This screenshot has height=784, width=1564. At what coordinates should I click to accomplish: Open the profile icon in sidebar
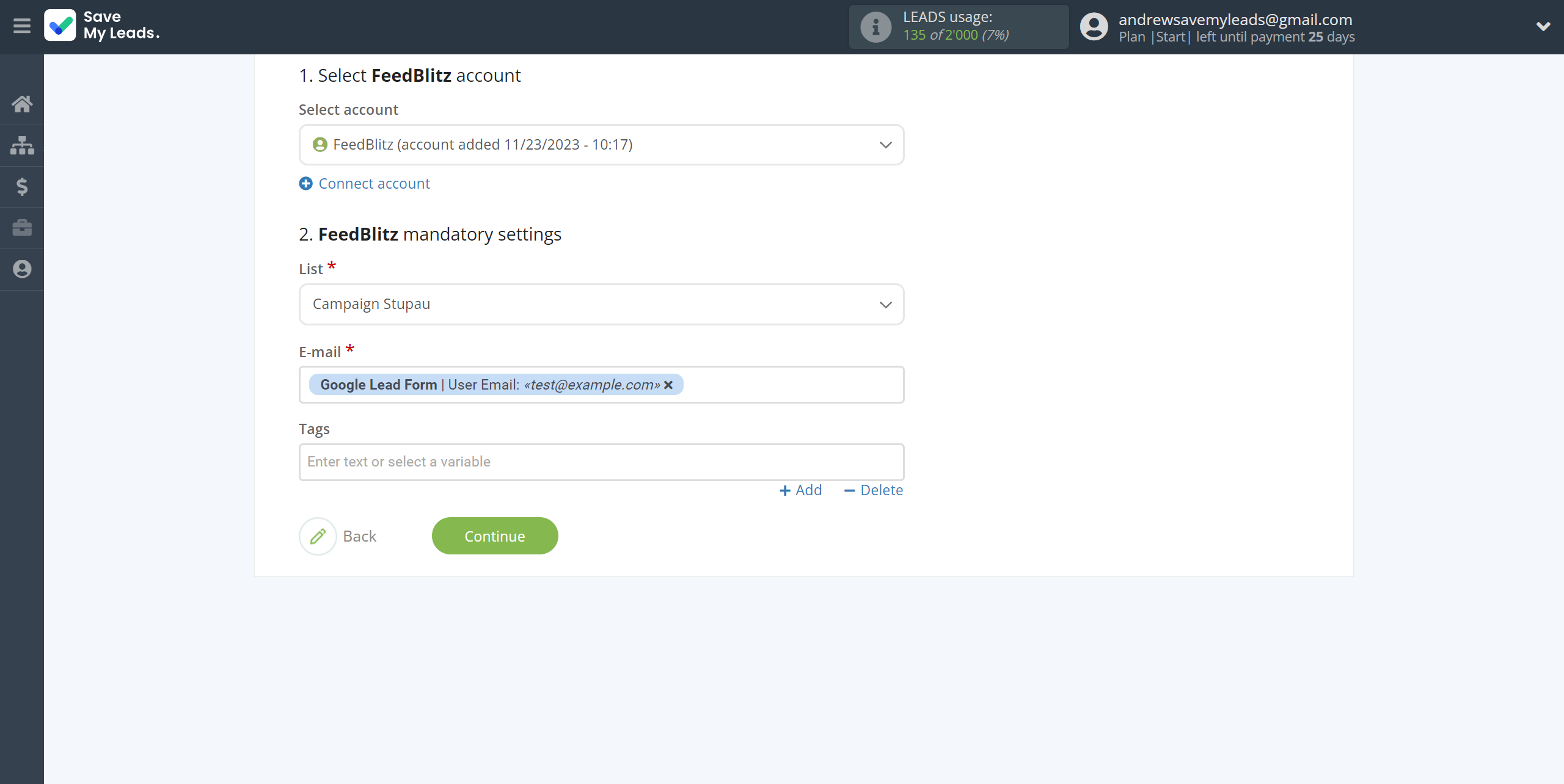pos(22,269)
